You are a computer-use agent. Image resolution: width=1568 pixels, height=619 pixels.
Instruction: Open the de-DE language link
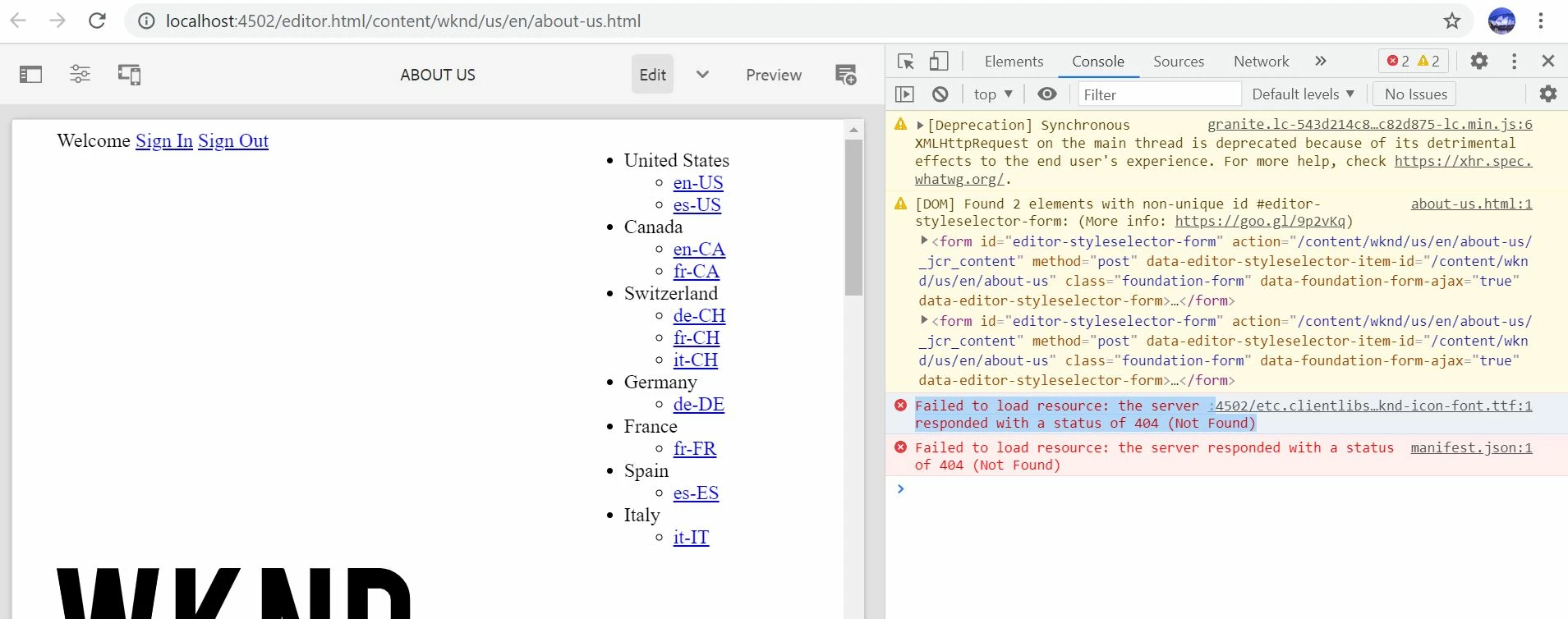[699, 404]
